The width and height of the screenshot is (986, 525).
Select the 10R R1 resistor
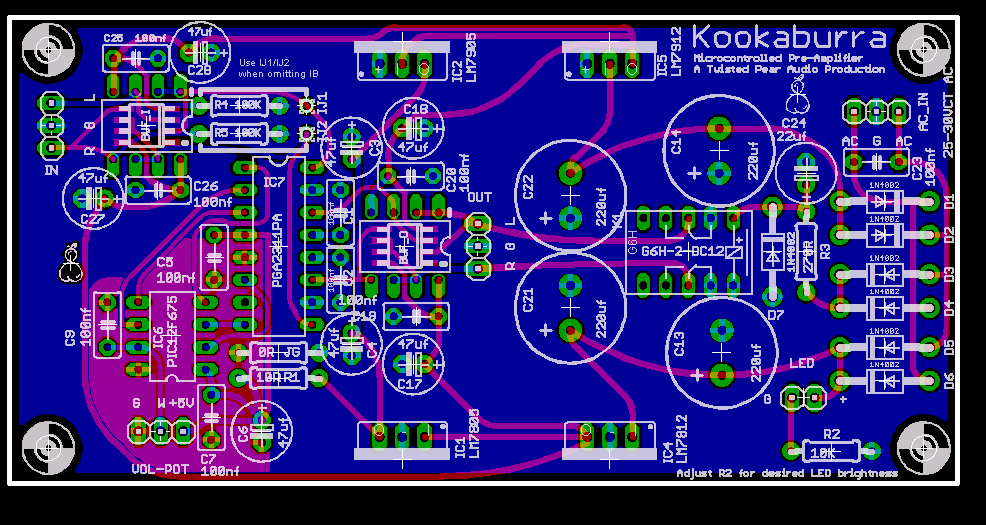click(x=279, y=377)
